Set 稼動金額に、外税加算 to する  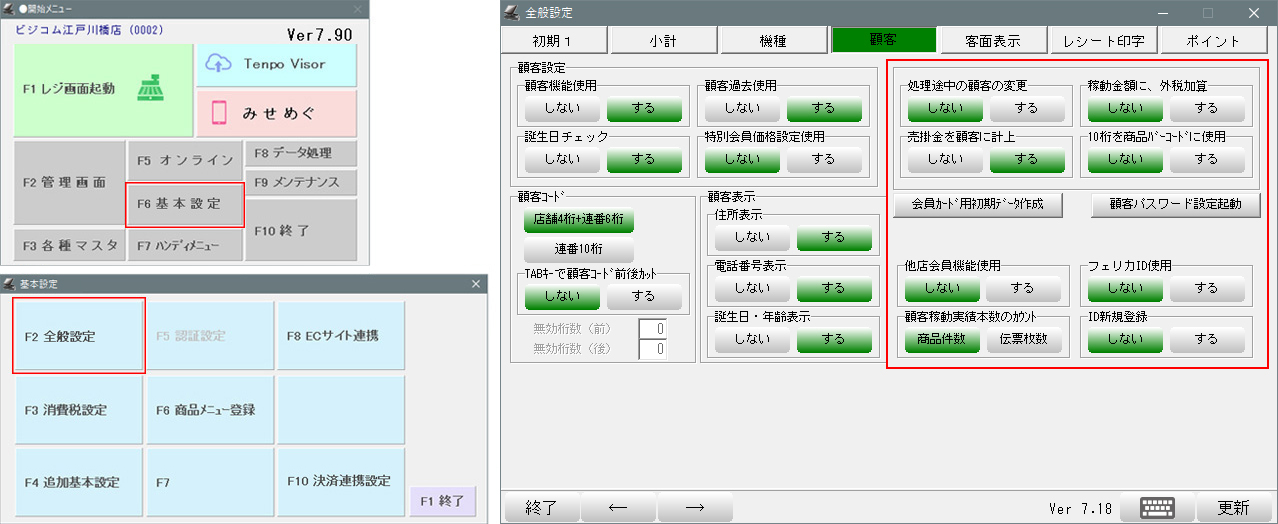click(x=1207, y=107)
